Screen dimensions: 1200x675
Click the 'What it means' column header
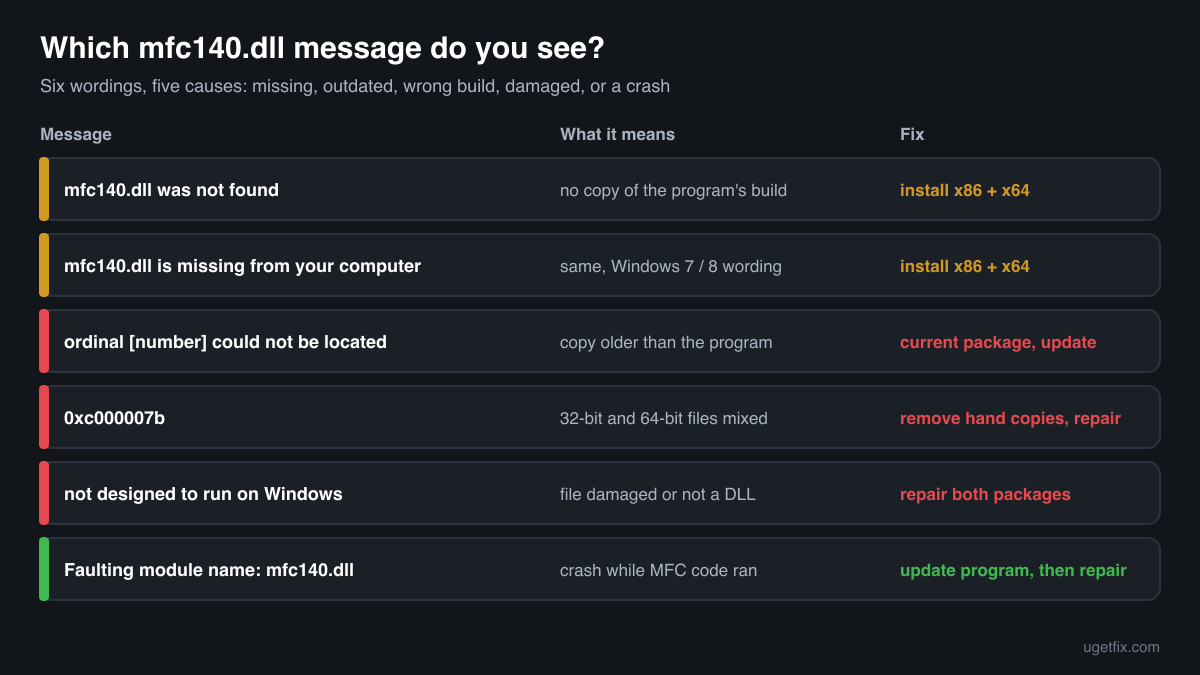pyautogui.click(x=617, y=134)
